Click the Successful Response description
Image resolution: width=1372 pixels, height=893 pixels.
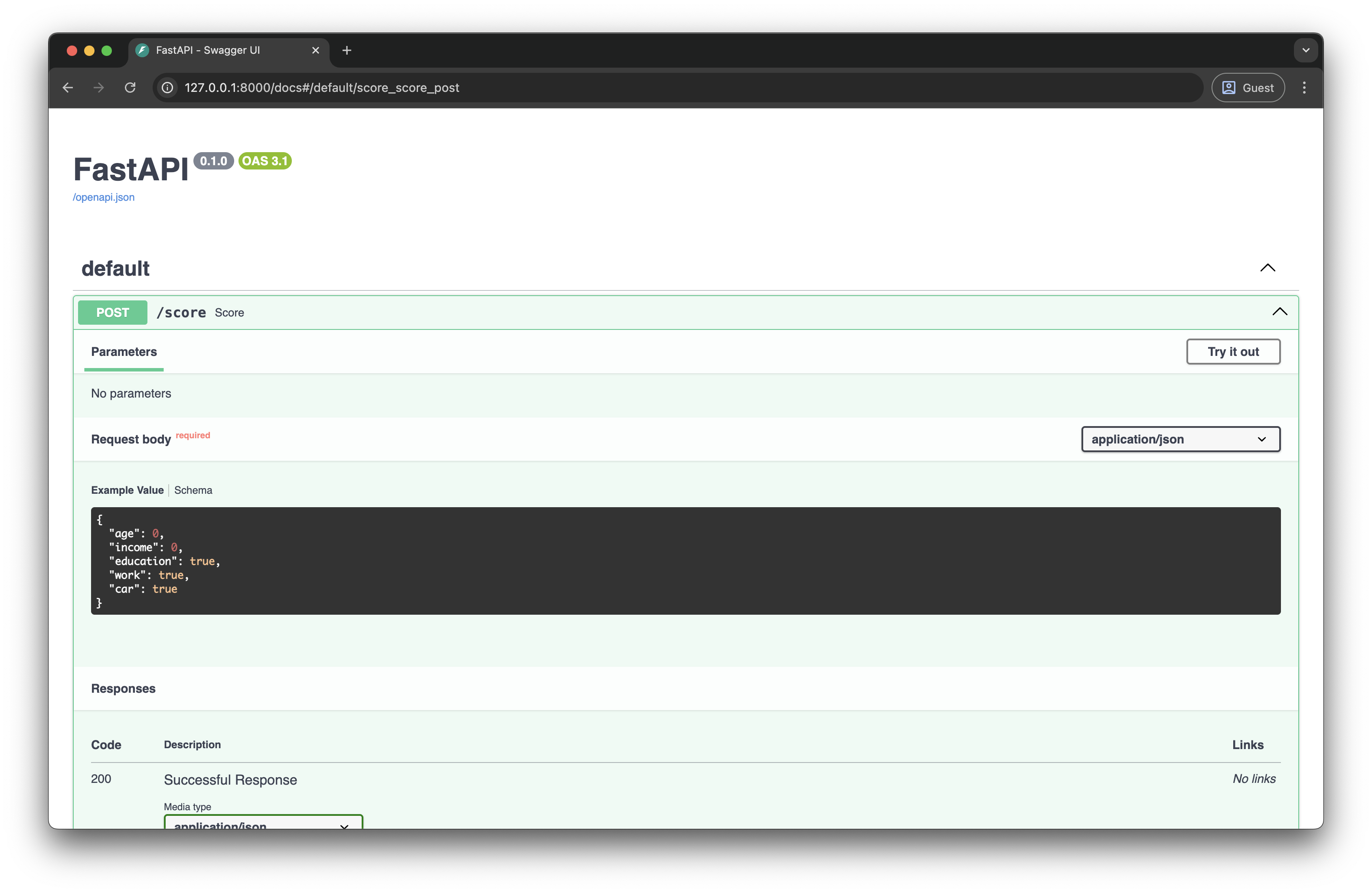point(231,779)
